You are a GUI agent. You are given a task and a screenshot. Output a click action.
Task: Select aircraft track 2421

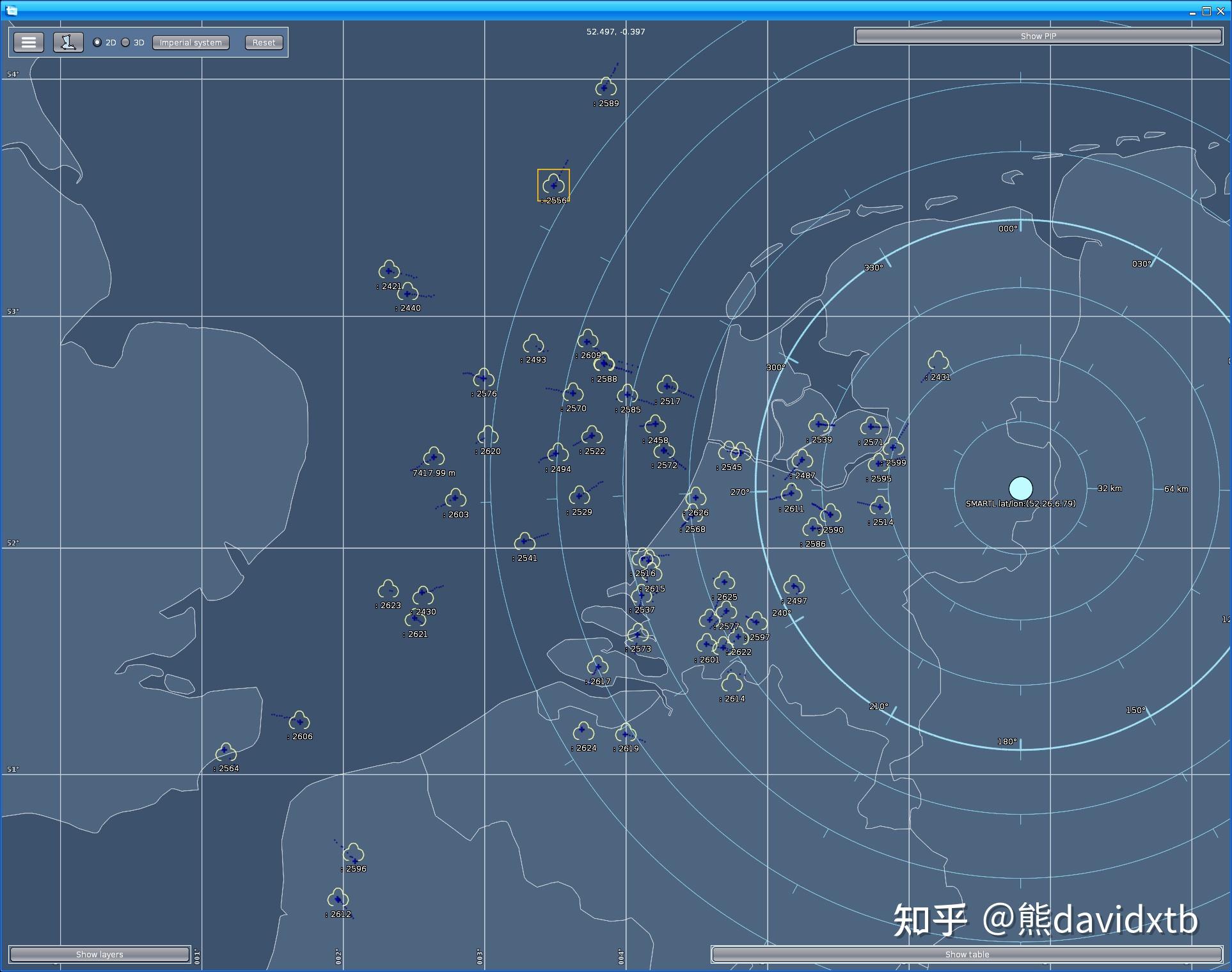(x=389, y=270)
